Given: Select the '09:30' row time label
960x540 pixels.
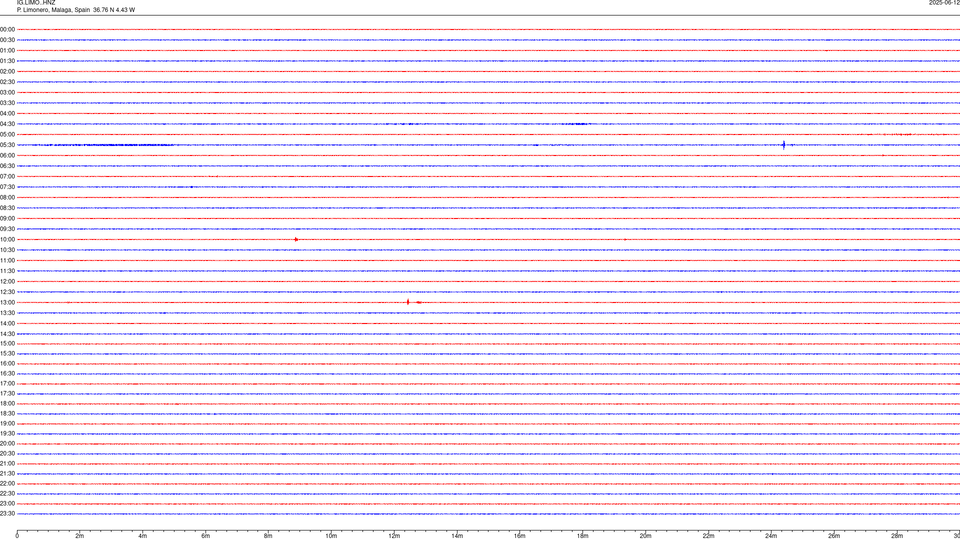Looking at the screenshot, I should (7, 229).
